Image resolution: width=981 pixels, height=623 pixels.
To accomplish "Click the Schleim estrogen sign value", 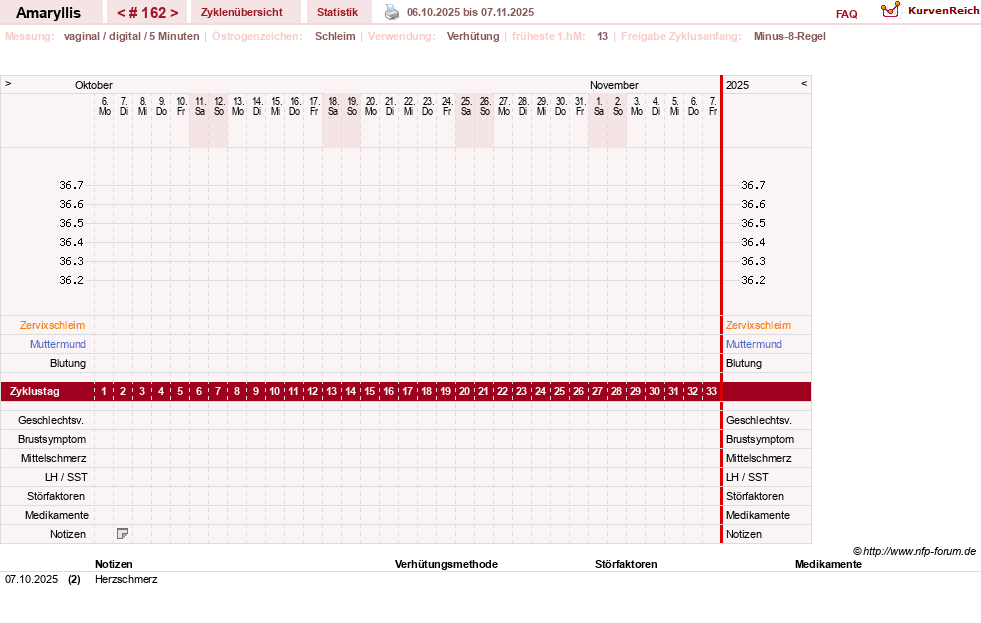I will point(335,36).
